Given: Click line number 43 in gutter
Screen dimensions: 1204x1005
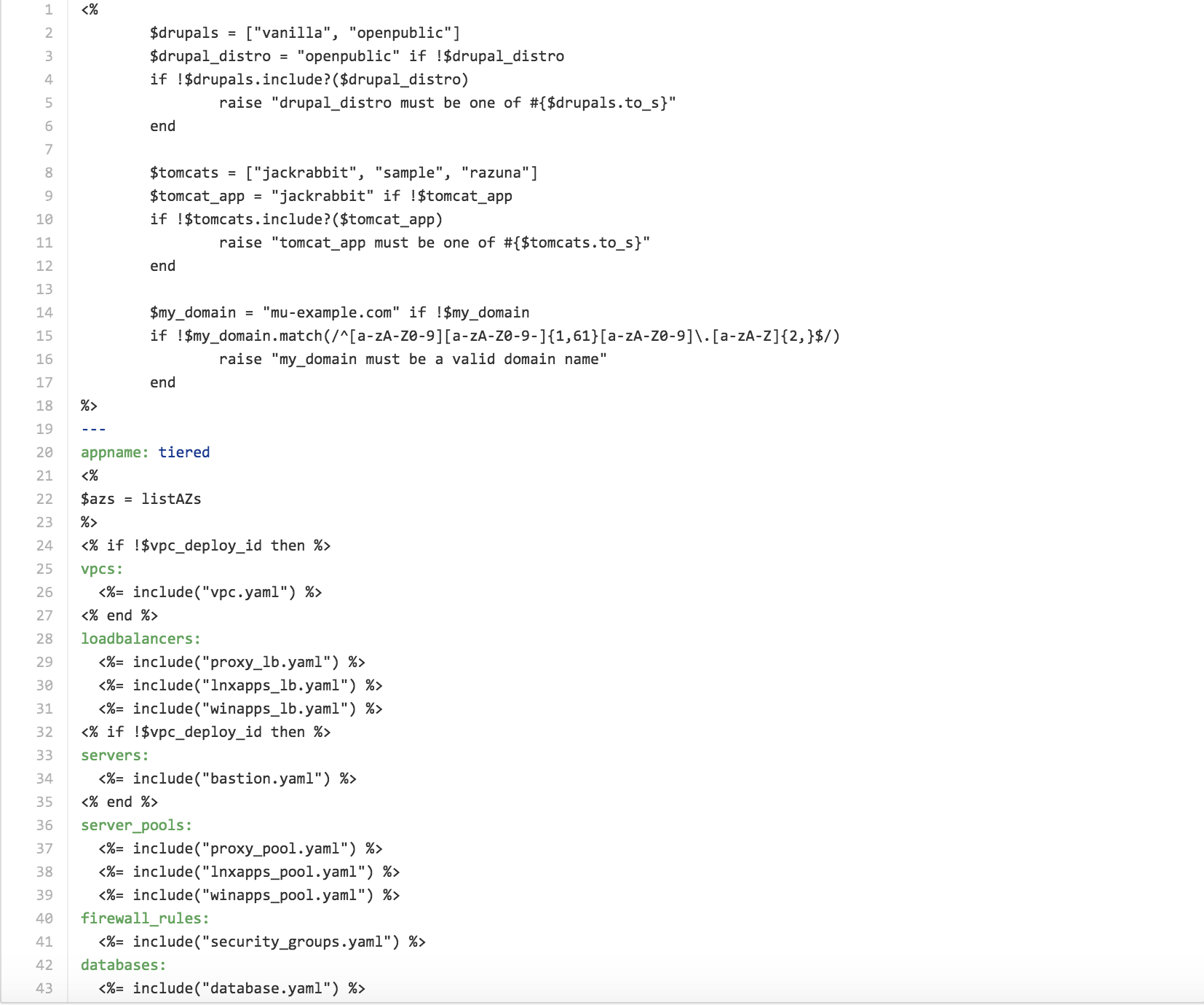Looking at the screenshot, I should [44, 988].
